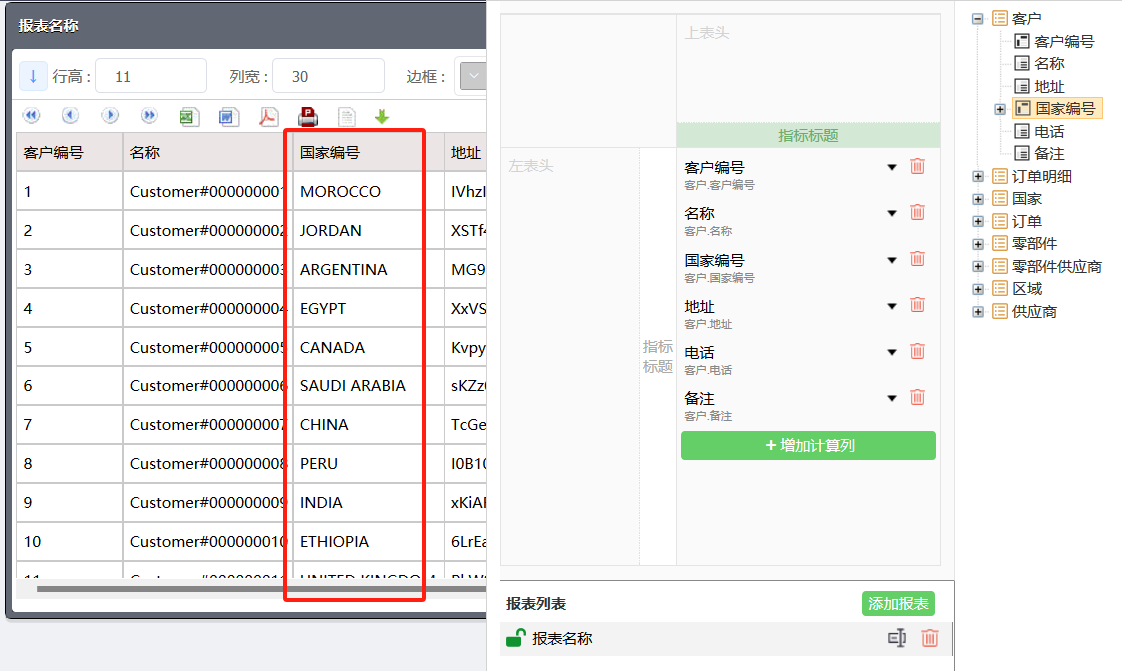Rename the report in 报表列表
Screen dimensions: 1122x671
(897, 638)
